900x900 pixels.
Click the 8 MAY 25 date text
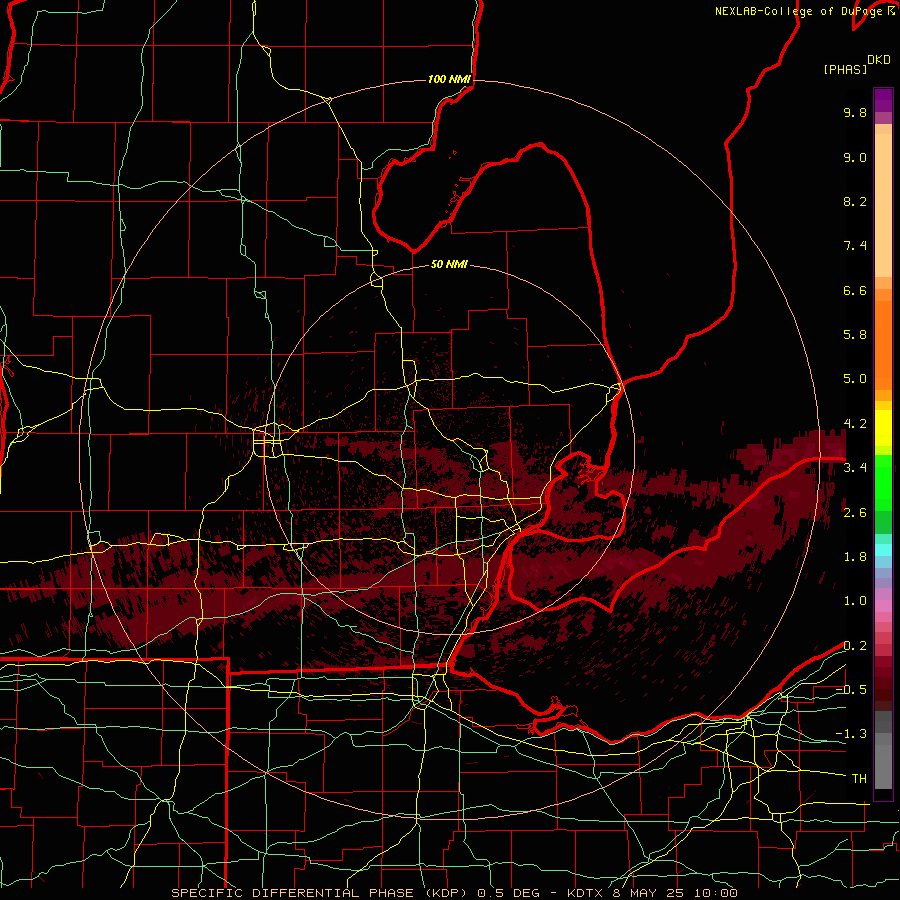[x=650, y=893]
